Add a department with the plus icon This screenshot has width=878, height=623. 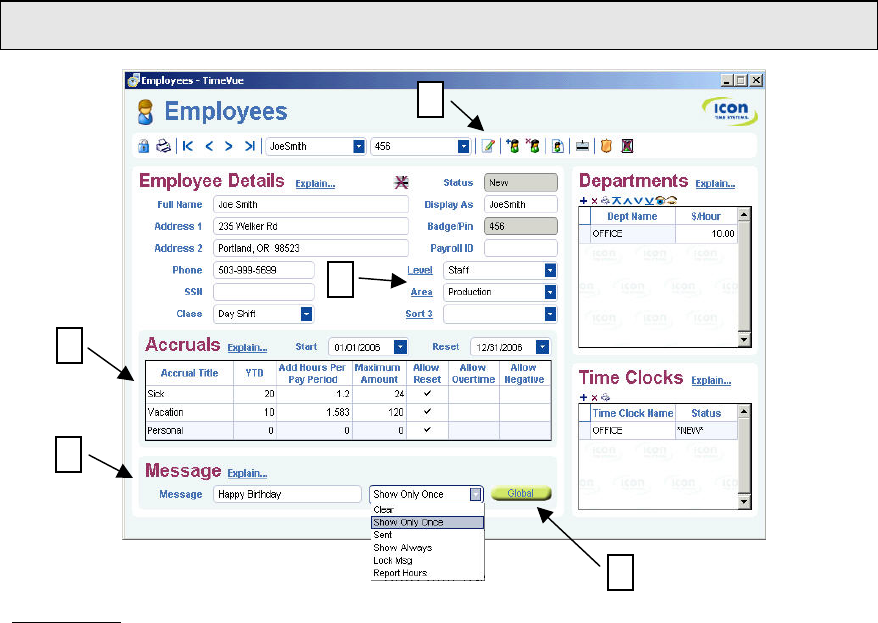[x=583, y=200]
